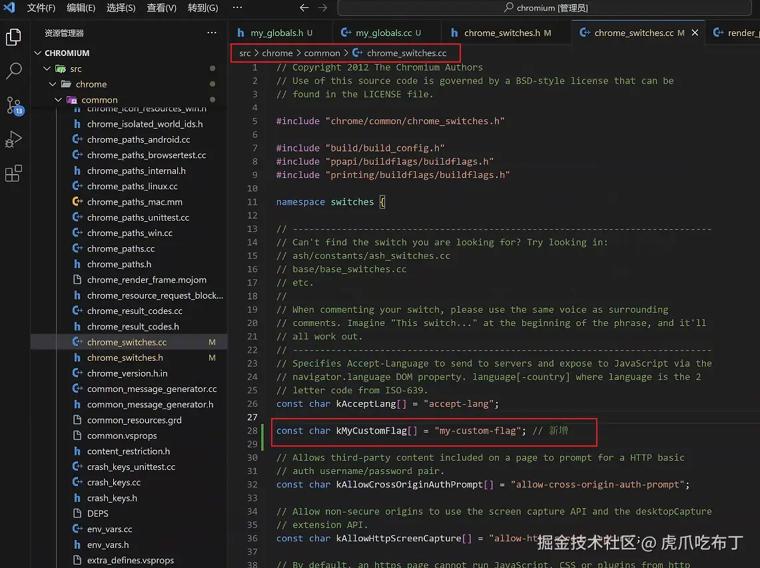
Task: Open chrome_paths_browsertest.cc file
Action: [x=146, y=155]
